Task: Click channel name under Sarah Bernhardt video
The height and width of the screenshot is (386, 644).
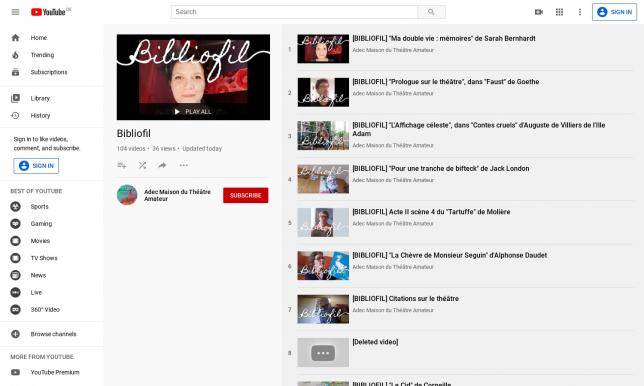Action: click(393, 50)
